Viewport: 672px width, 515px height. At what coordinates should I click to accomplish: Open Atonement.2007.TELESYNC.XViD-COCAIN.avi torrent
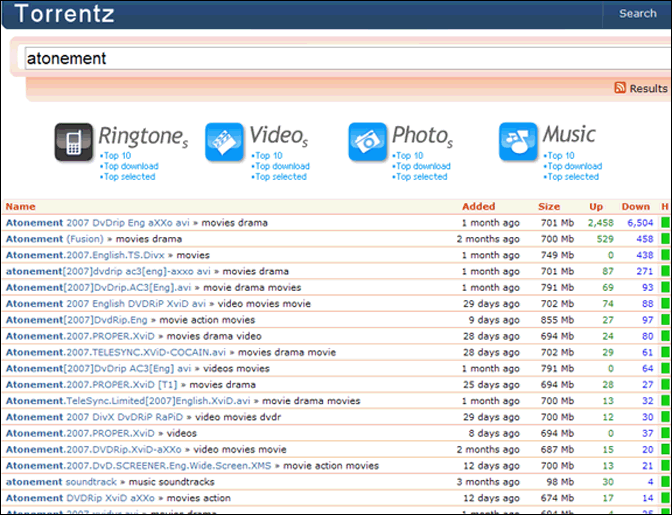pyautogui.click(x=116, y=353)
